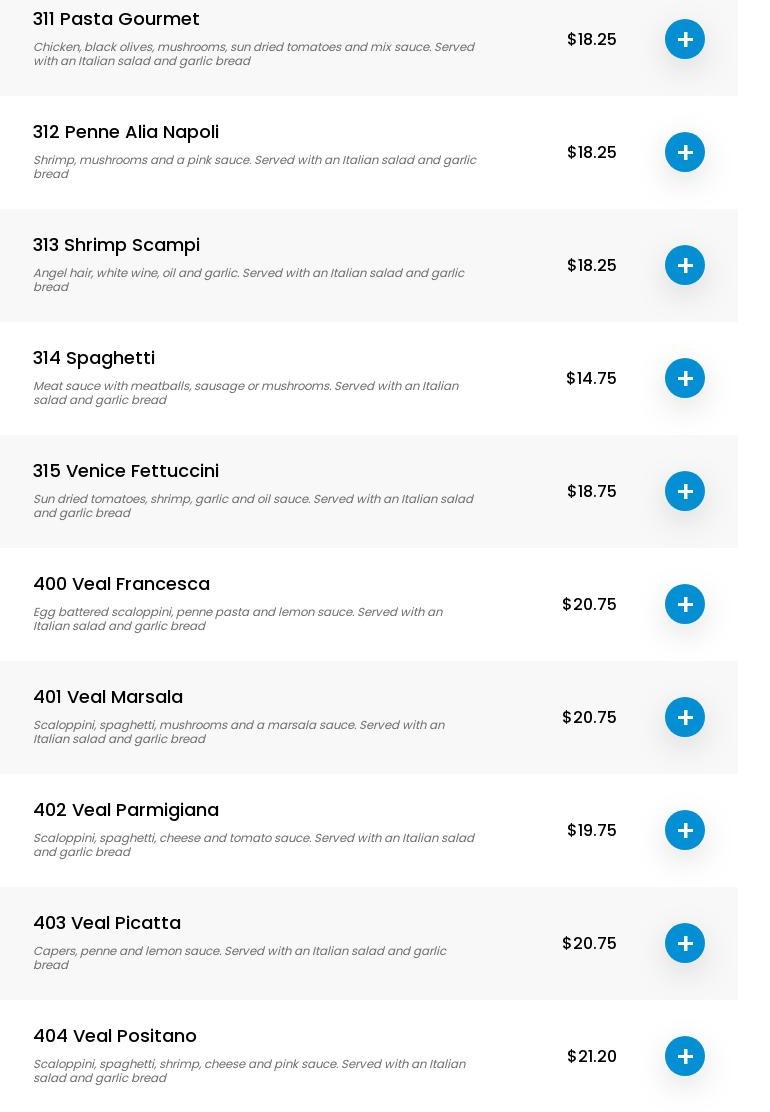Select the 402 Veal Parmigiana heading
The width and height of the screenshot is (770, 1112).
(126, 810)
